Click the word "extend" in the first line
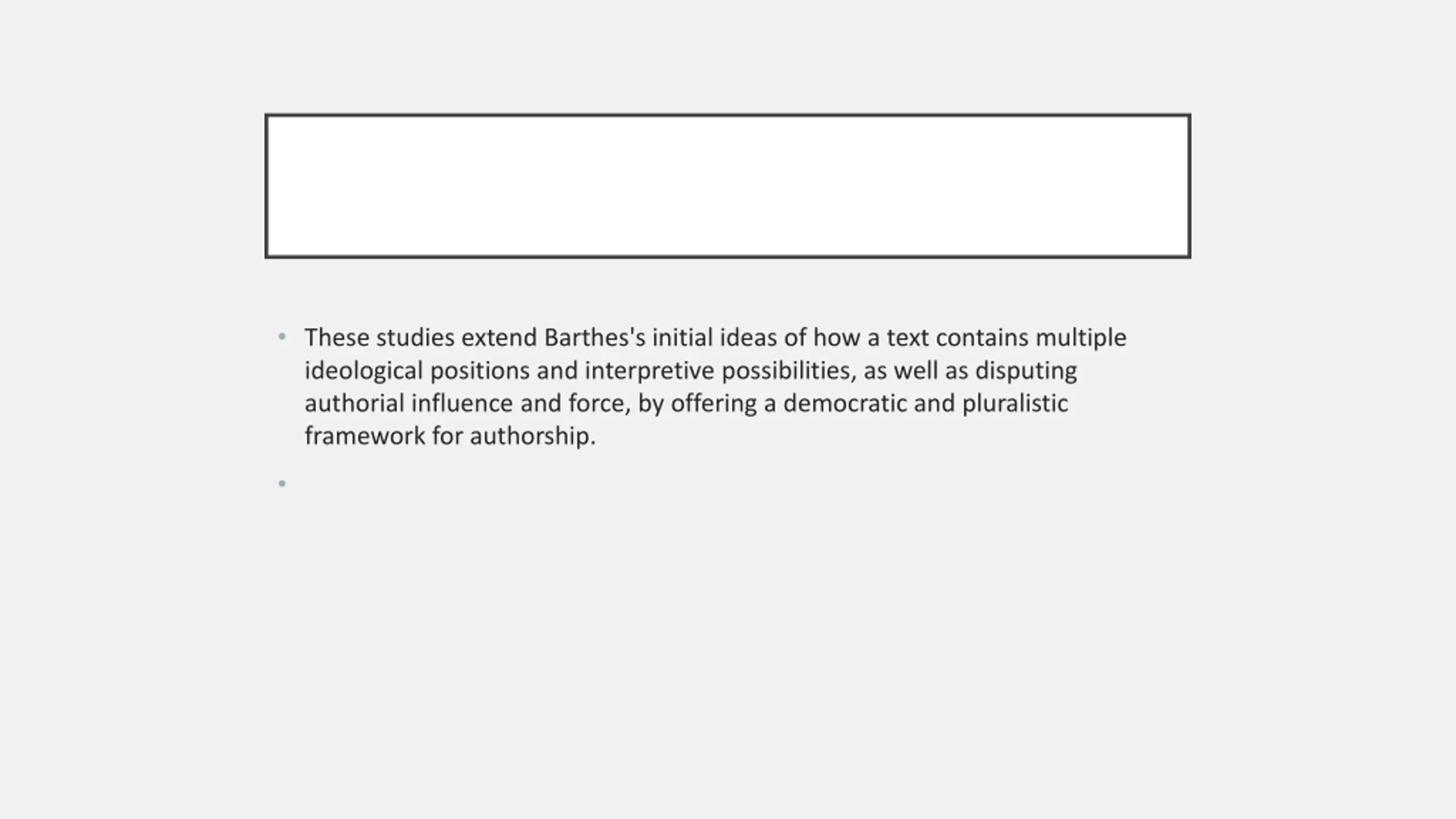Viewport: 1456px width, 819px height. pyautogui.click(x=499, y=337)
